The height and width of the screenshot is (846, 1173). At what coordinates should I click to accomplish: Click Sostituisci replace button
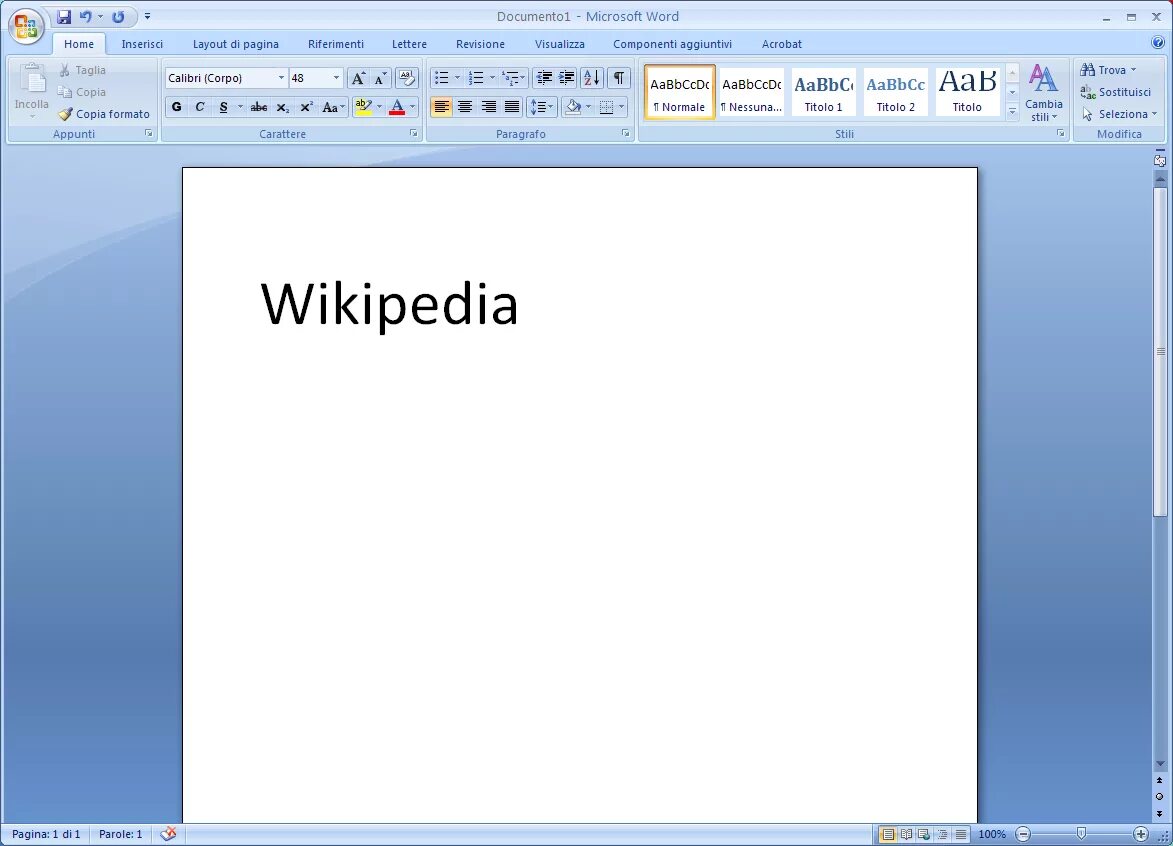(1115, 92)
